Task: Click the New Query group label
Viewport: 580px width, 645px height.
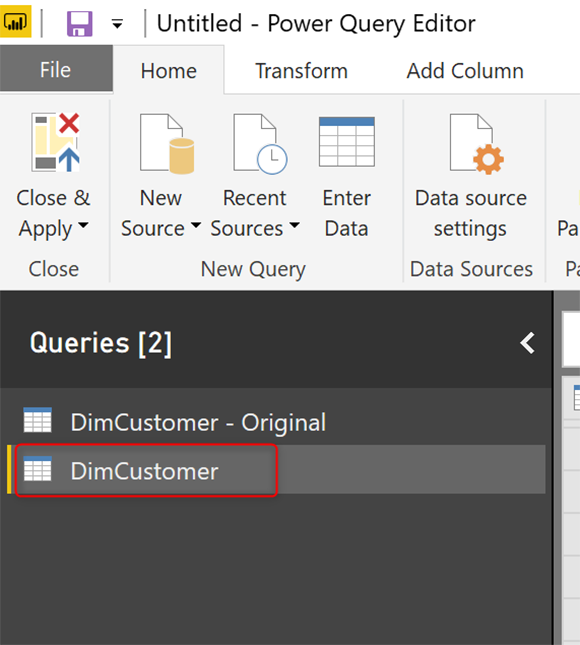Action: pyautogui.click(x=253, y=269)
